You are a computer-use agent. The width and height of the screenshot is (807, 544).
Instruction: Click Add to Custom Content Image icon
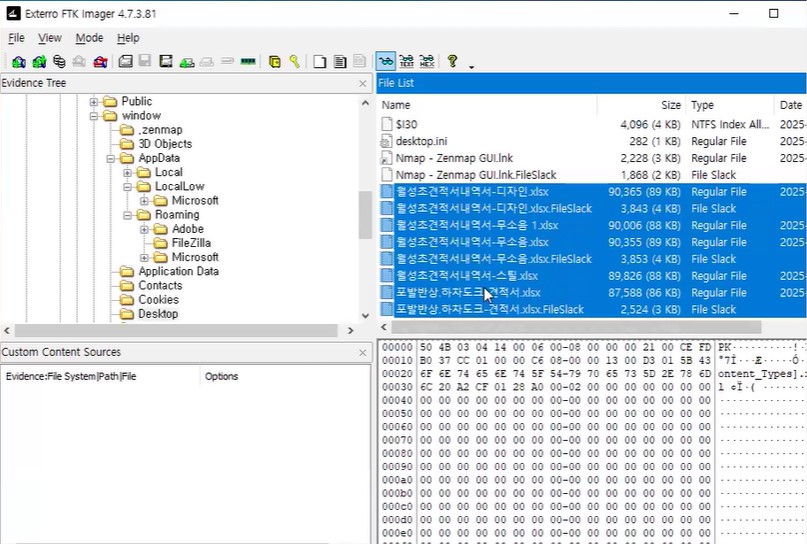click(x=186, y=62)
